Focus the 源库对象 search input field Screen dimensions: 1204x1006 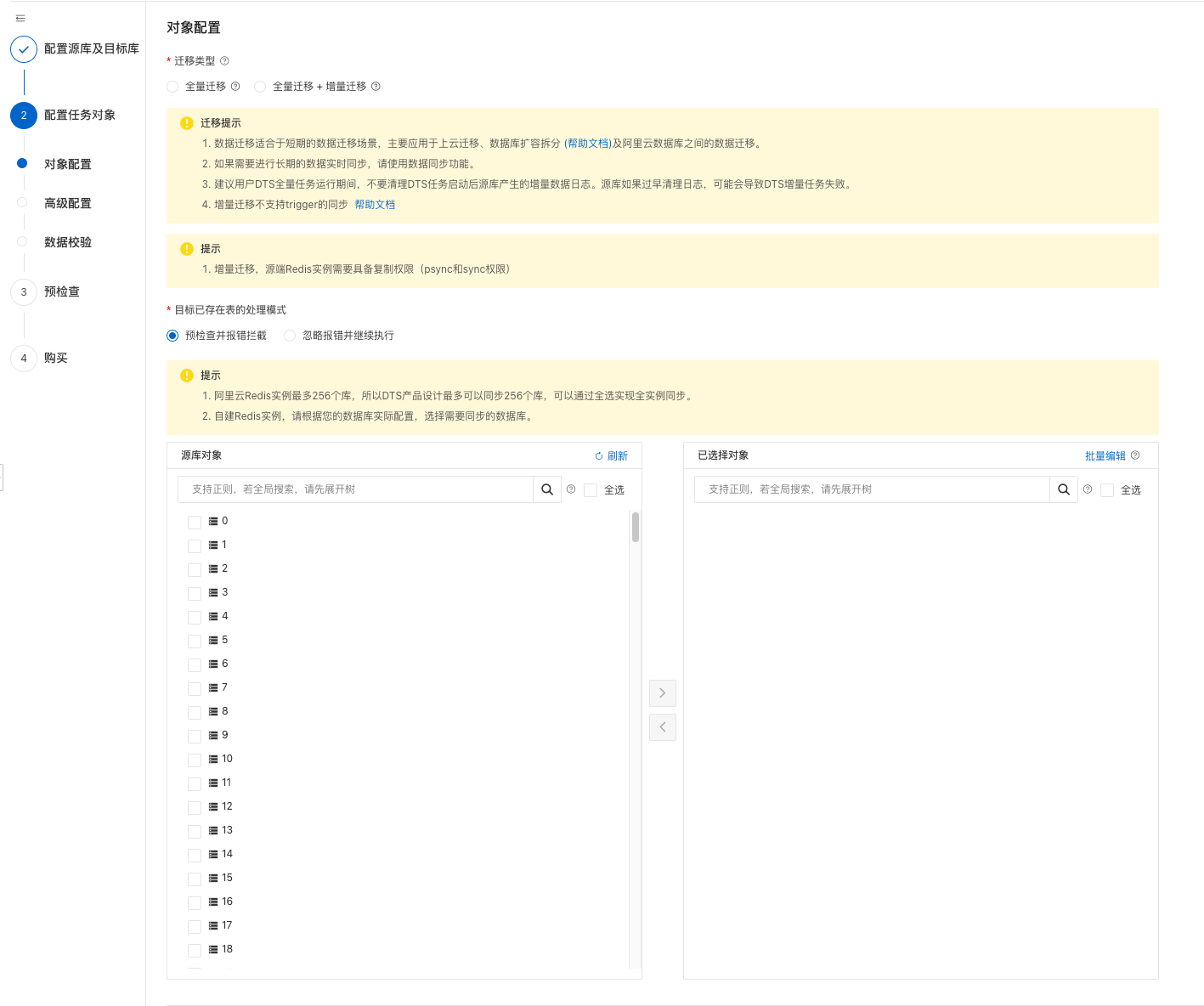point(355,489)
